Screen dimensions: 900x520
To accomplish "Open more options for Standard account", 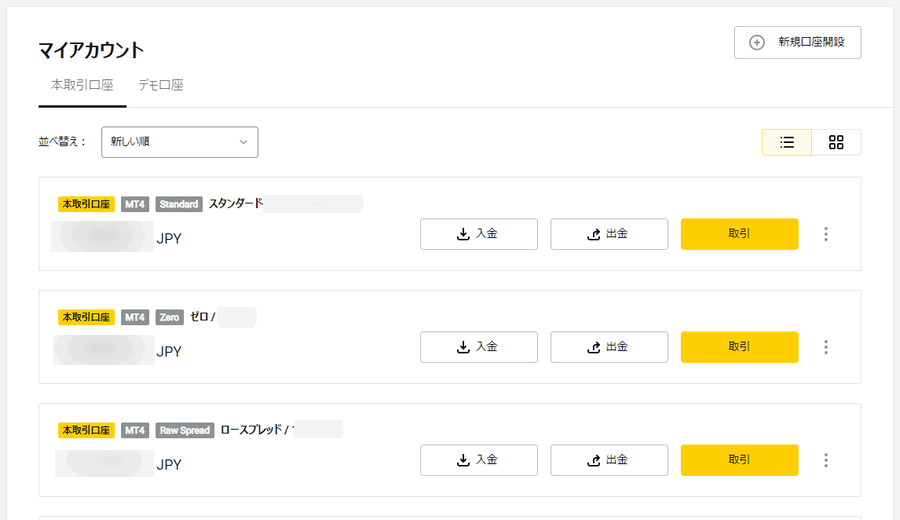I will coord(826,234).
